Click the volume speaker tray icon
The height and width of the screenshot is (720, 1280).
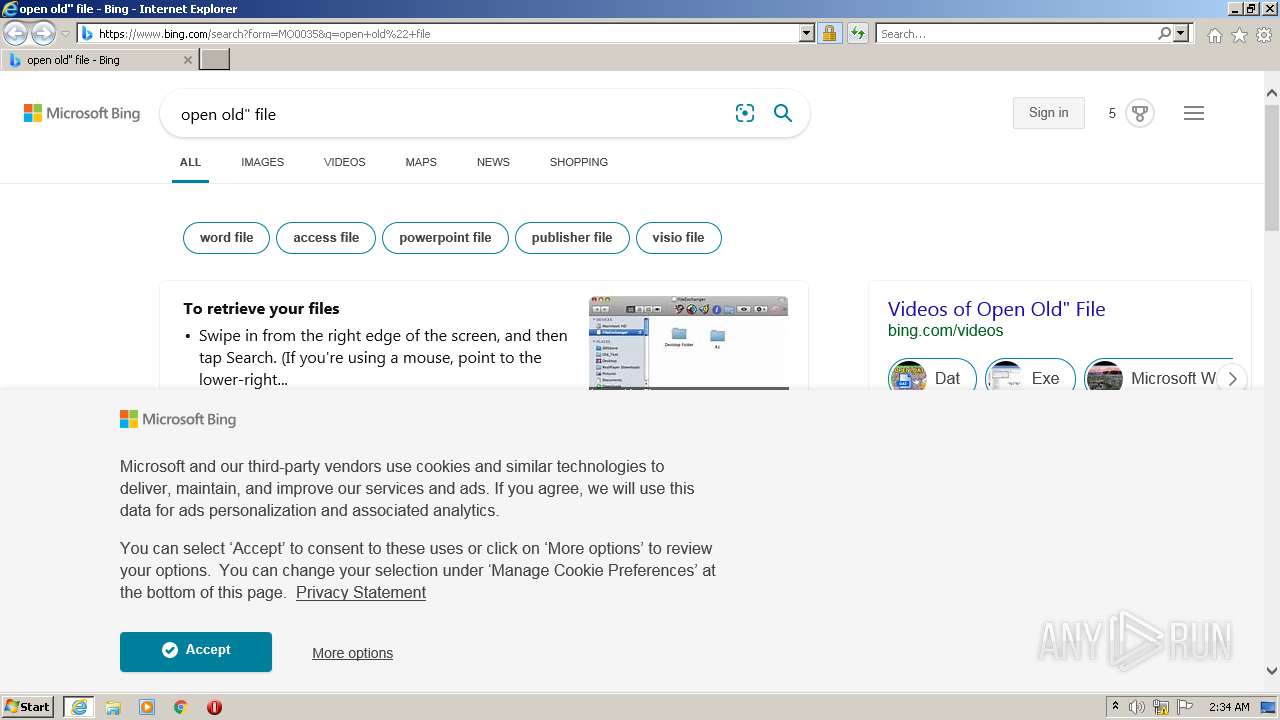coord(1137,707)
